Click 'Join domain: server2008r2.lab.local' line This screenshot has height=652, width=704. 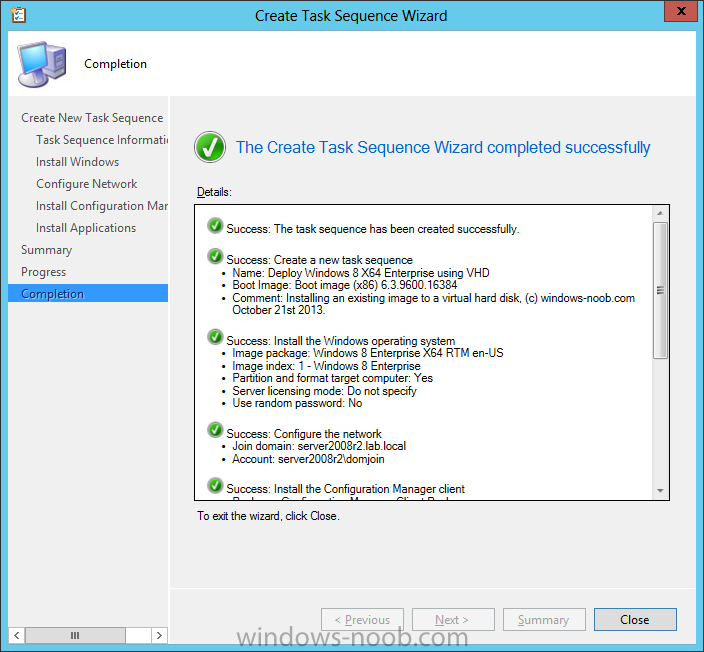pyautogui.click(x=319, y=446)
